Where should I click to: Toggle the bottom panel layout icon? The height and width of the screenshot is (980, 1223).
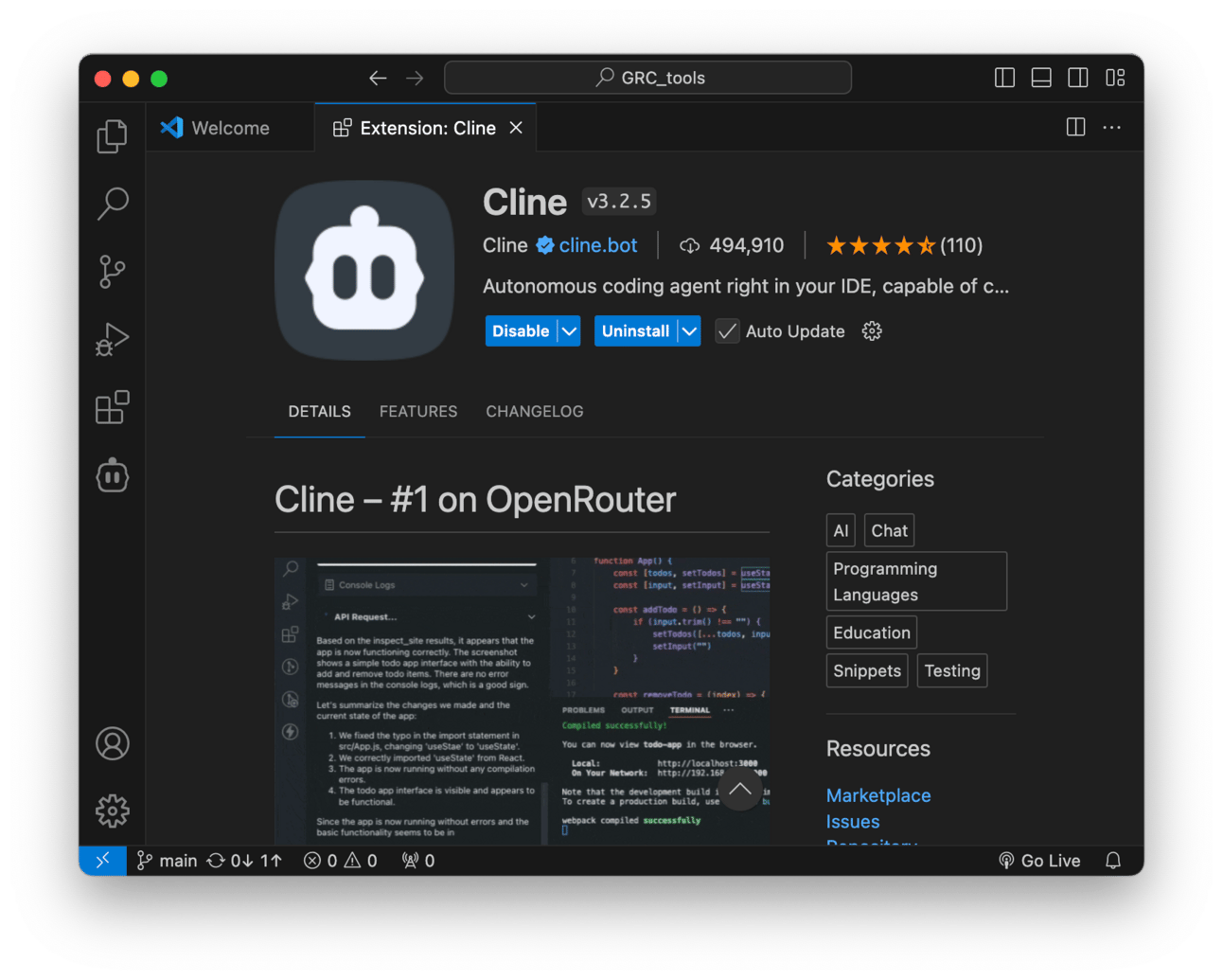[x=1041, y=78]
